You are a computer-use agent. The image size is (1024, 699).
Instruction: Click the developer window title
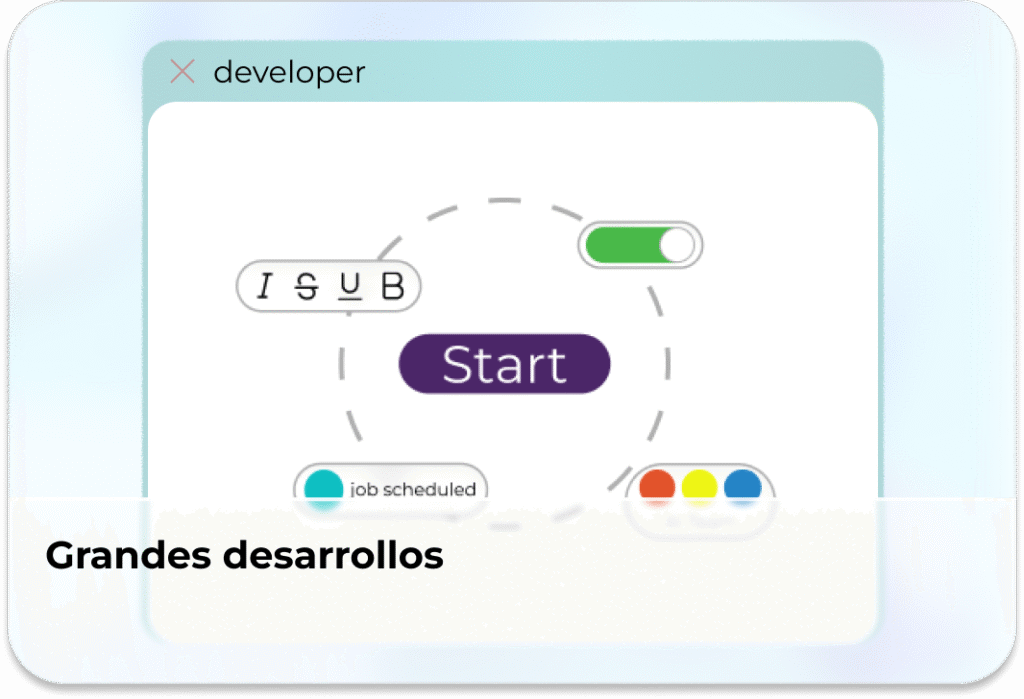point(289,72)
